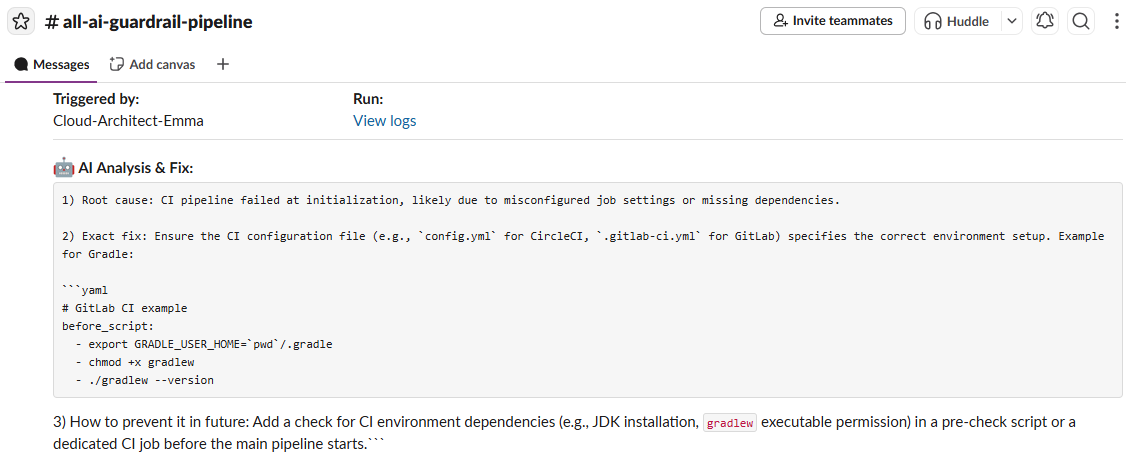Click the plus icon to add a tab
This screenshot has height=453, width=1126.
point(223,64)
